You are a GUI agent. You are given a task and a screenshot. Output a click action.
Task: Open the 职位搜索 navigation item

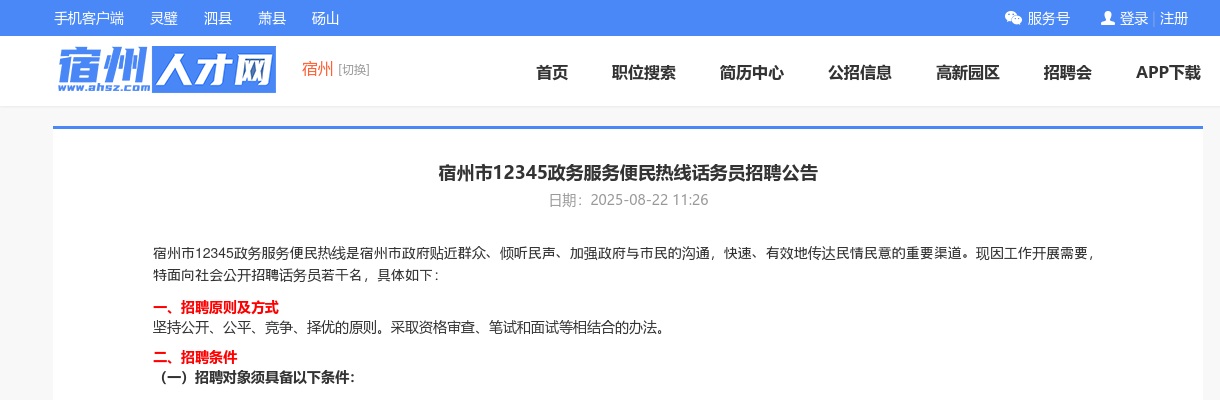click(644, 72)
